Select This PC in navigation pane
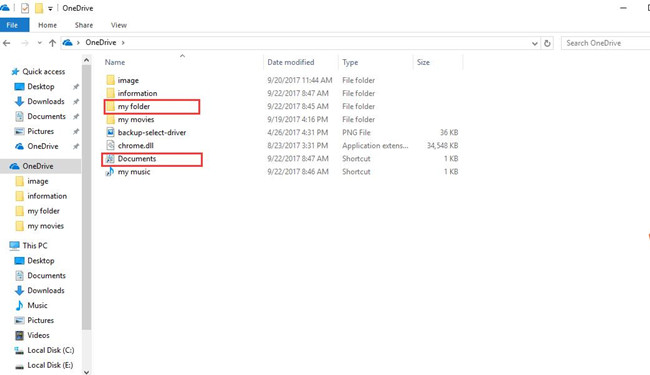This screenshot has height=375, width=650. (x=35, y=246)
